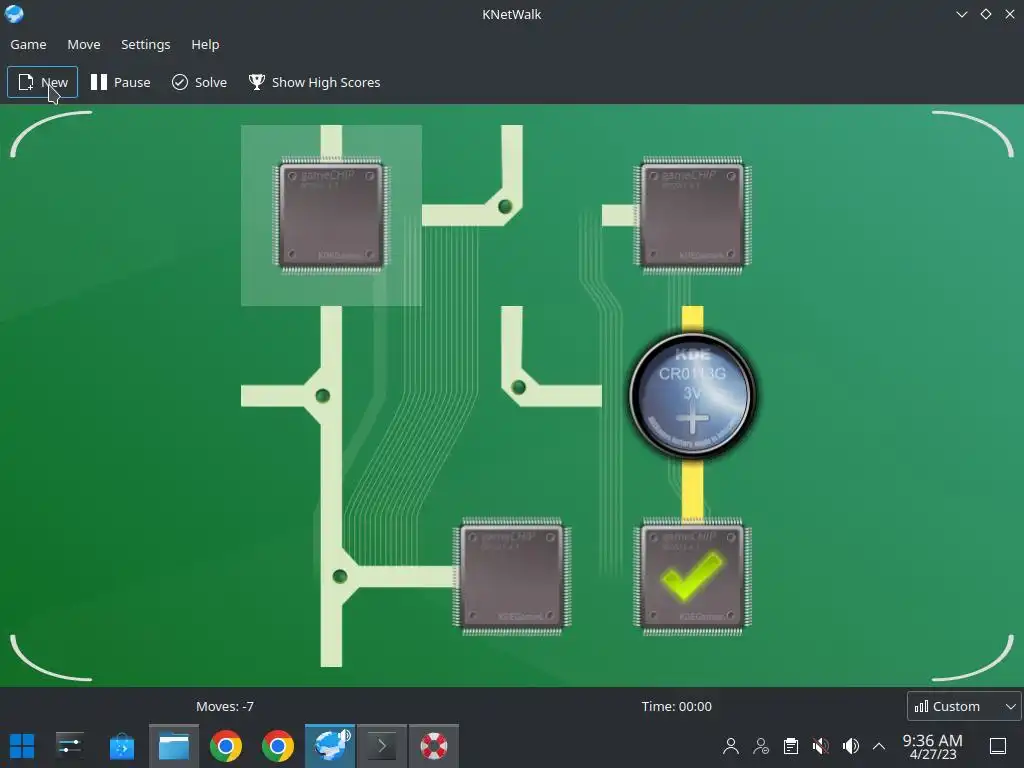Rotate the bottom-middle chip terminal
Viewport: 1024px width, 768px height.
tap(512, 577)
